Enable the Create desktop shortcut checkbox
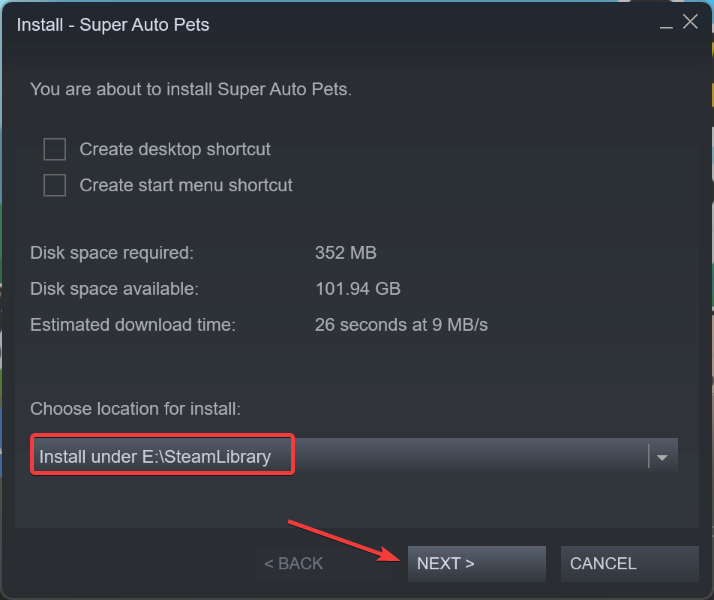Screen dimensions: 714x600 click(x=55, y=149)
